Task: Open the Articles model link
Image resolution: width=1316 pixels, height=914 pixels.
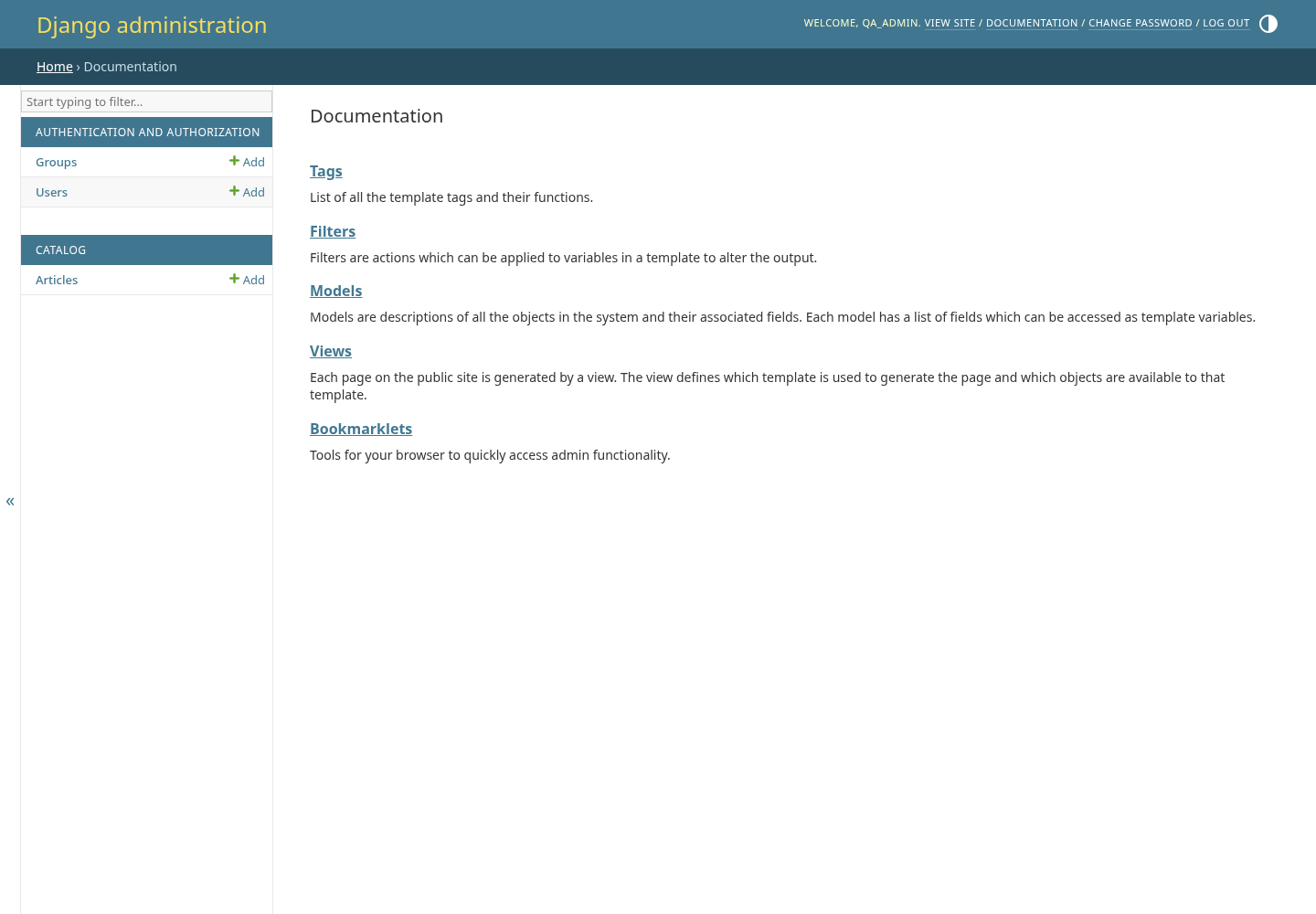Action: (x=57, y=280)
